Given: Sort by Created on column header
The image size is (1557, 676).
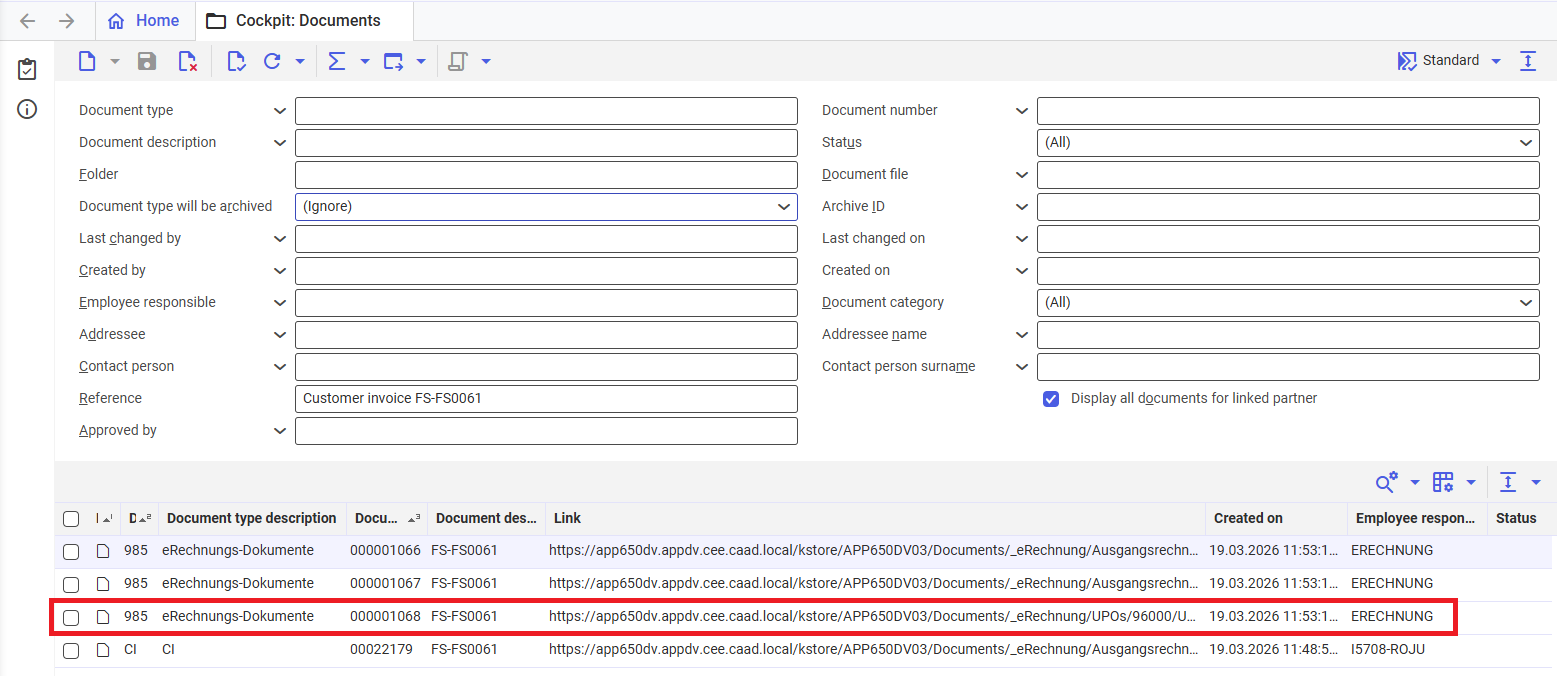Looking at the screenshot, I should point(1248,518).
